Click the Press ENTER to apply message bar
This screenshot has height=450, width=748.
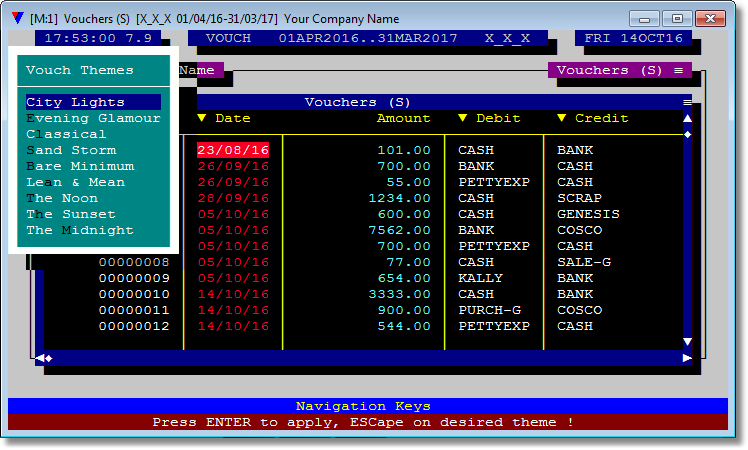[x=368, y=422]
